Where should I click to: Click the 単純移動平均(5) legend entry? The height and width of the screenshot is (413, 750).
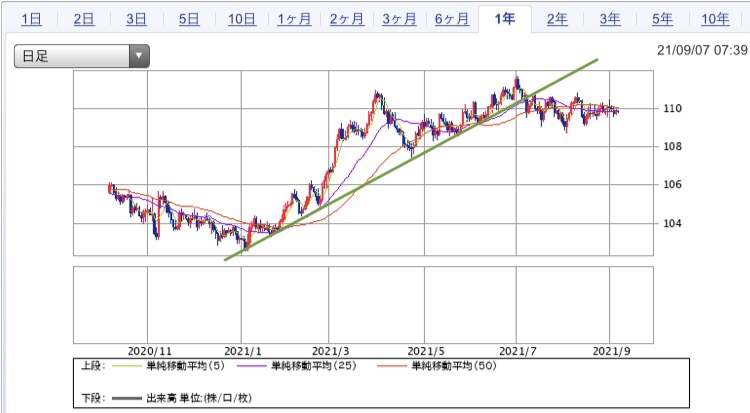[185, 366]
